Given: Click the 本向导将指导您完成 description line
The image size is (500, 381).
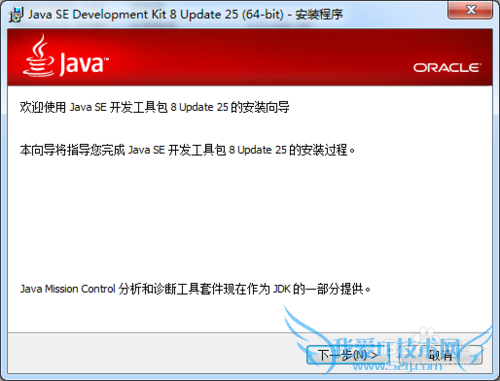Looking at the screenshot, I should click(x=187, y=150).
